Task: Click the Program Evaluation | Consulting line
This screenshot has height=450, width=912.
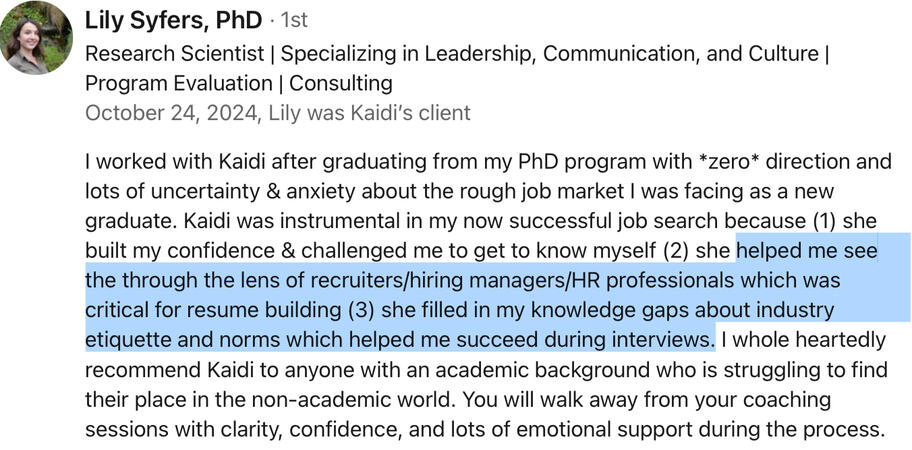Action: point(238,83)
